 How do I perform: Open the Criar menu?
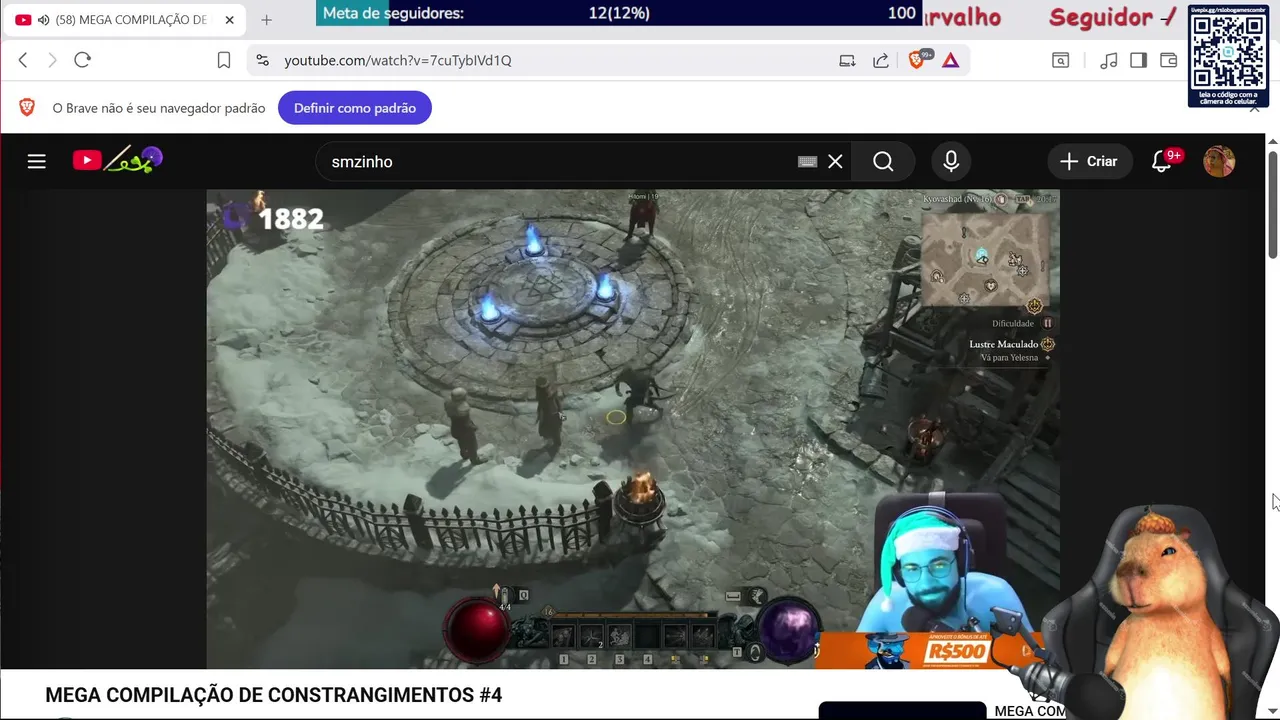(1089, 161)
